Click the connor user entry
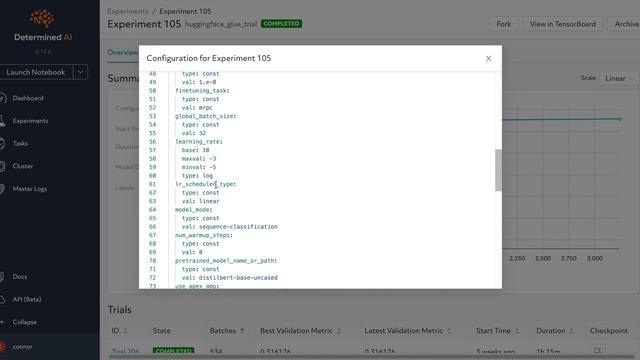This screenshot has width=640, height=360. click(22, 347)
